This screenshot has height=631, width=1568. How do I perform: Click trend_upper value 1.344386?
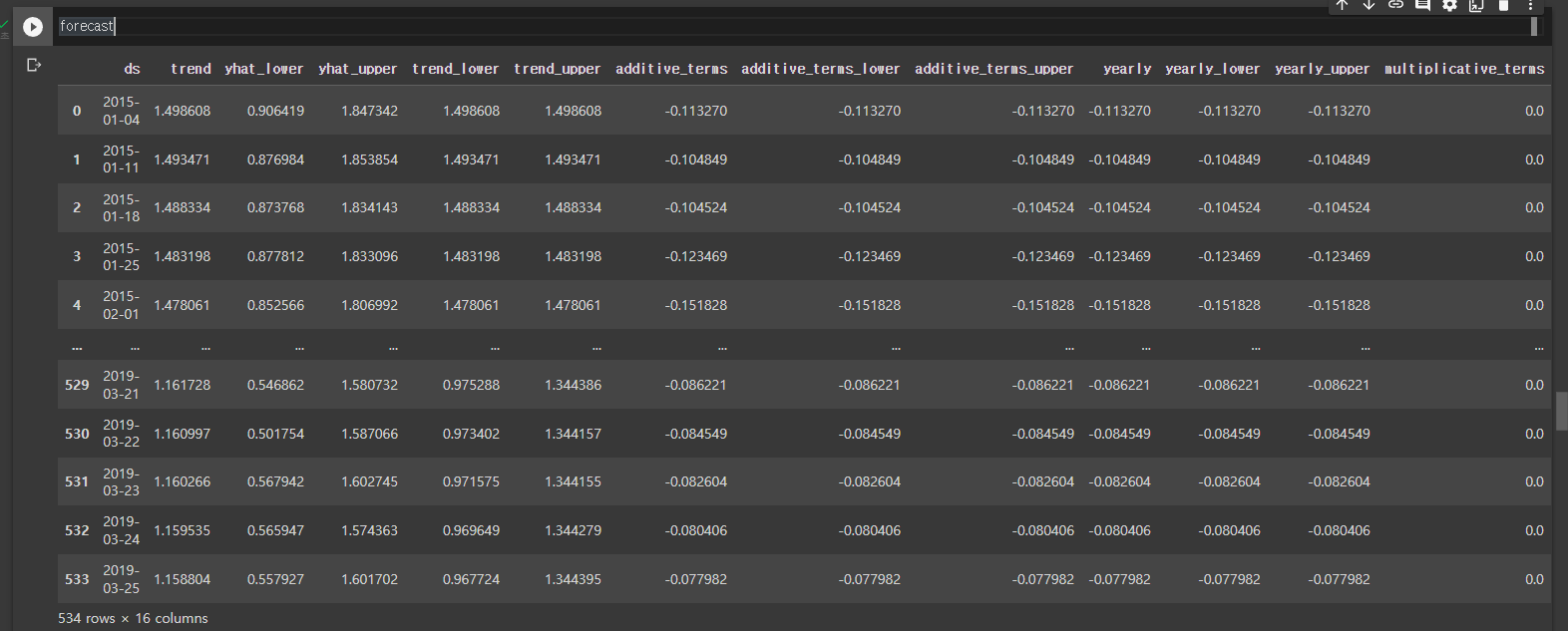point(573,385)
